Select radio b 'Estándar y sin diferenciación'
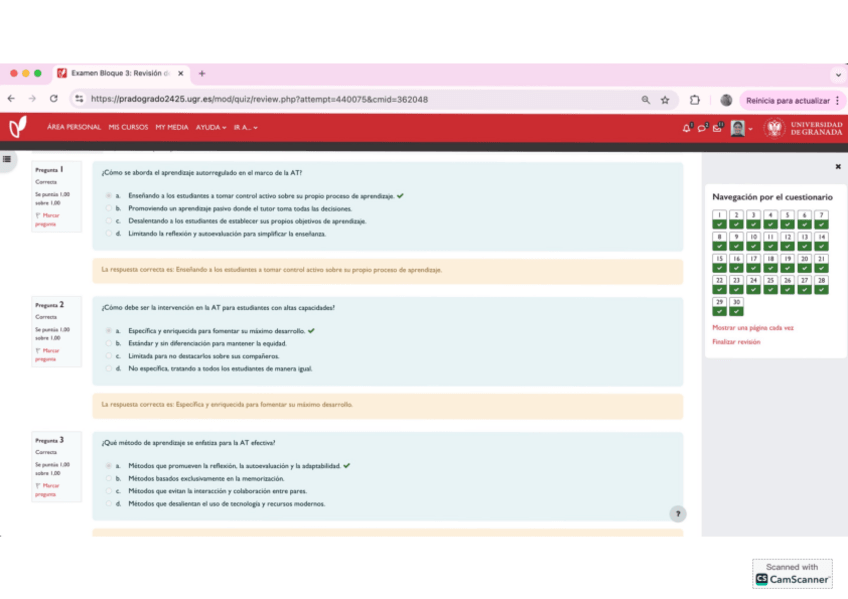Viewport: 848px width, 599px height. click(109, 343)
